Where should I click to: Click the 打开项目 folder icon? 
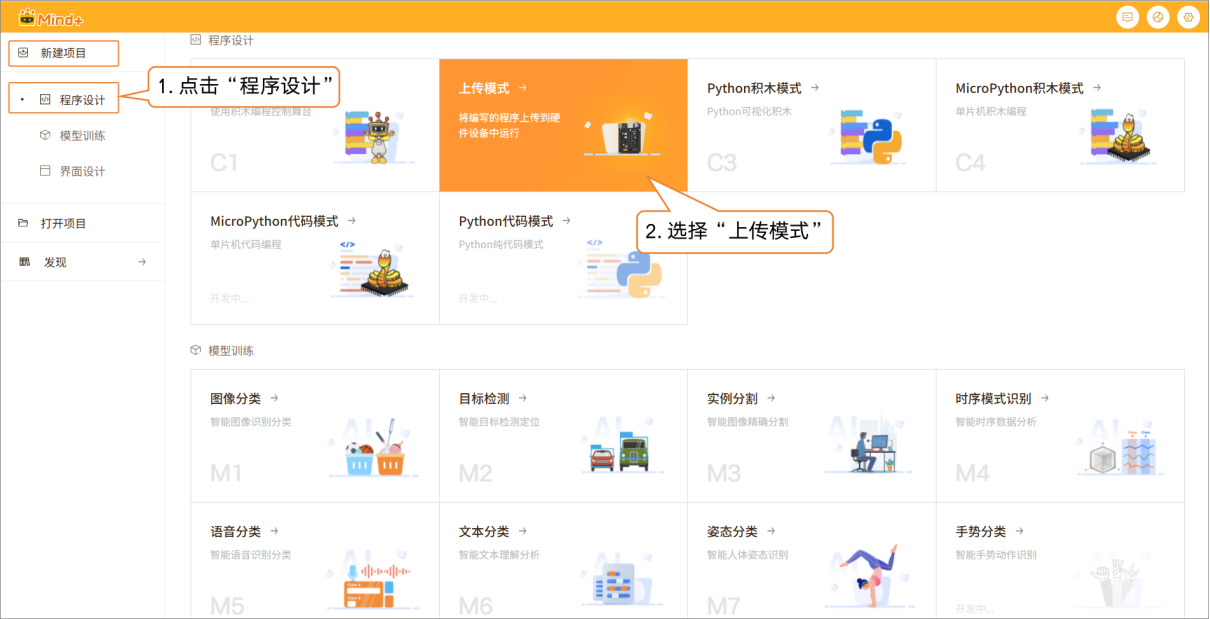pyautogui.click(x=23, y=223)
